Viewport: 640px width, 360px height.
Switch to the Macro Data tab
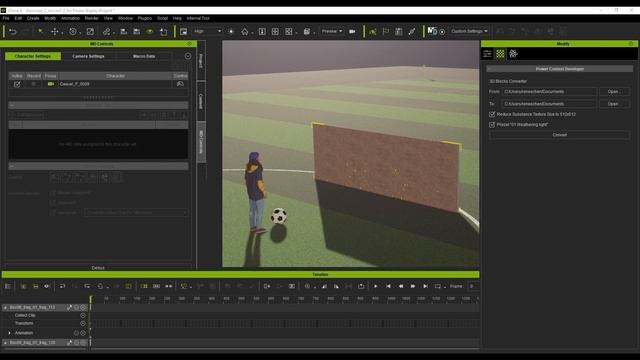point(144,56)
